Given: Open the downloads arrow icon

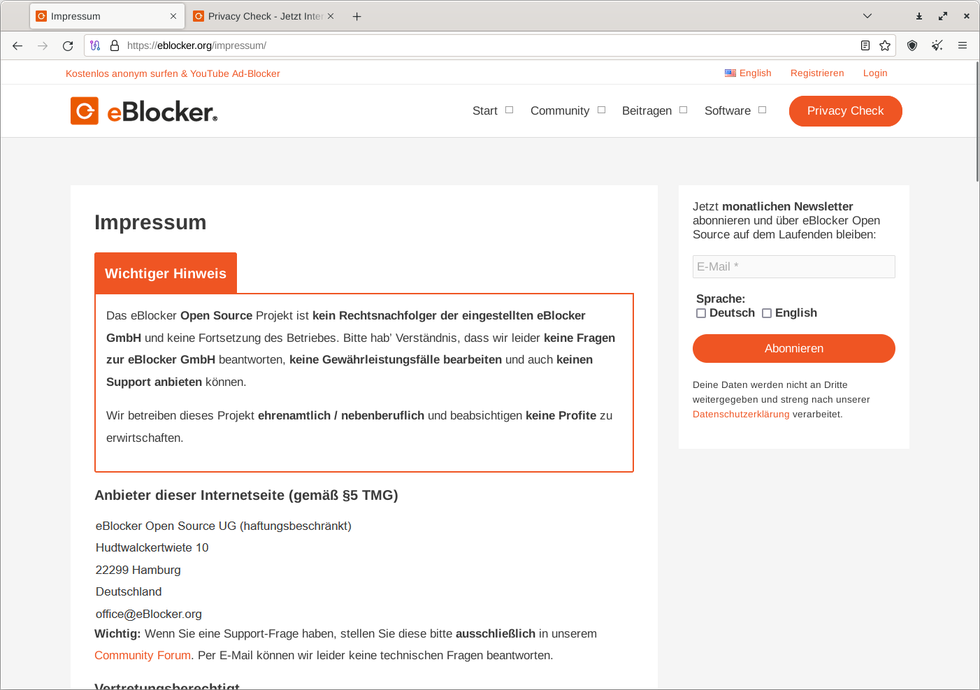Looking at the screenshot, I should pos(919,16).
